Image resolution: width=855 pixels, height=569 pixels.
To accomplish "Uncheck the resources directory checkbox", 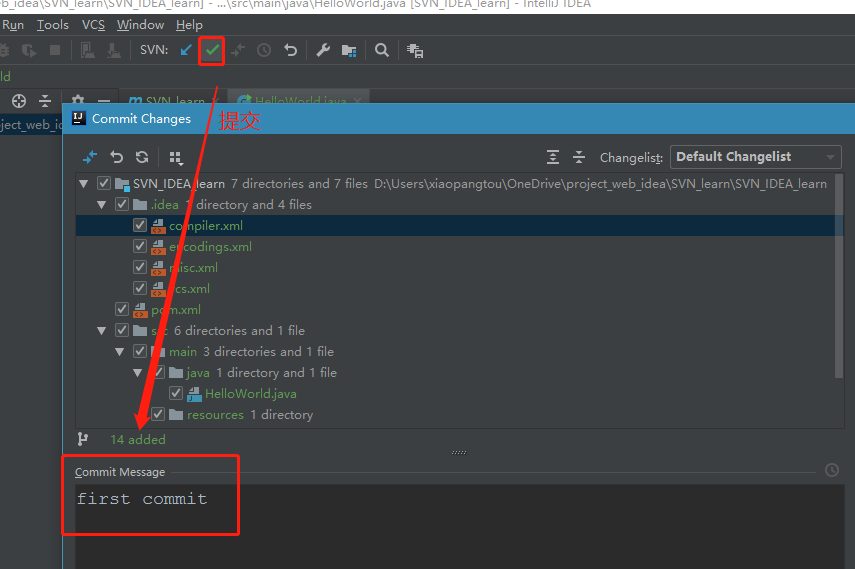I will pos(158,414).
